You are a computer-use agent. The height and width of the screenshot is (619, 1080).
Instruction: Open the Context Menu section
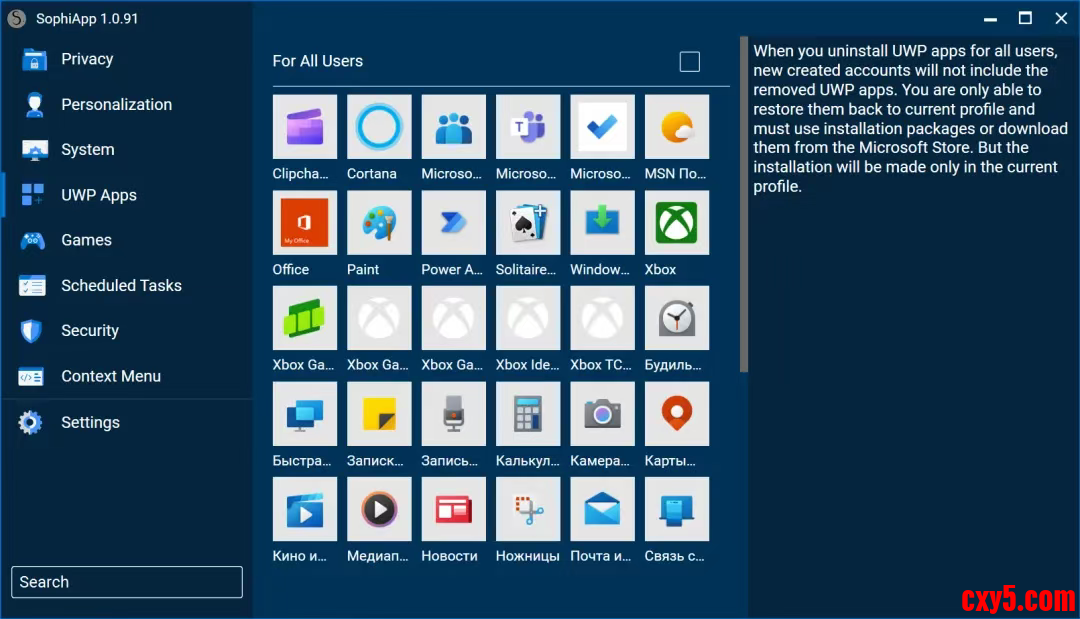click(127, 376)
